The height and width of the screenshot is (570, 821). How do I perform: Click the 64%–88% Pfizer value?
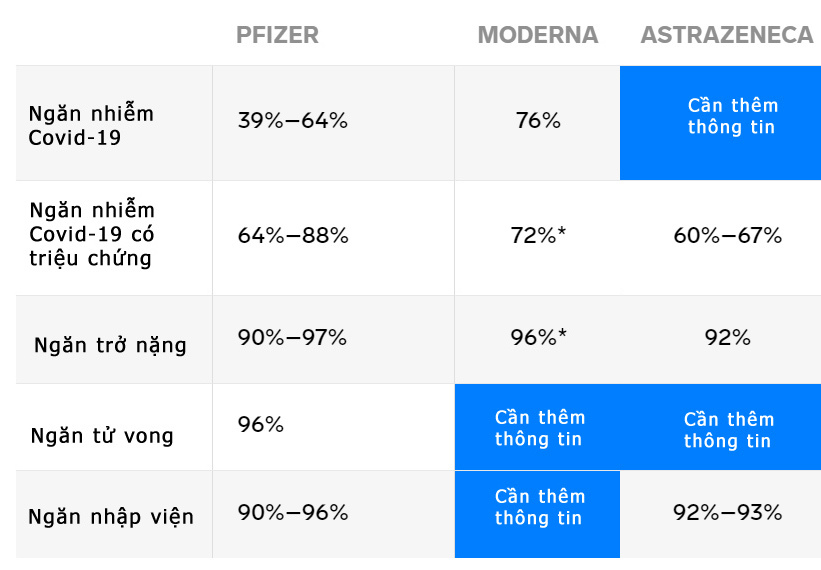click(292, 236)
